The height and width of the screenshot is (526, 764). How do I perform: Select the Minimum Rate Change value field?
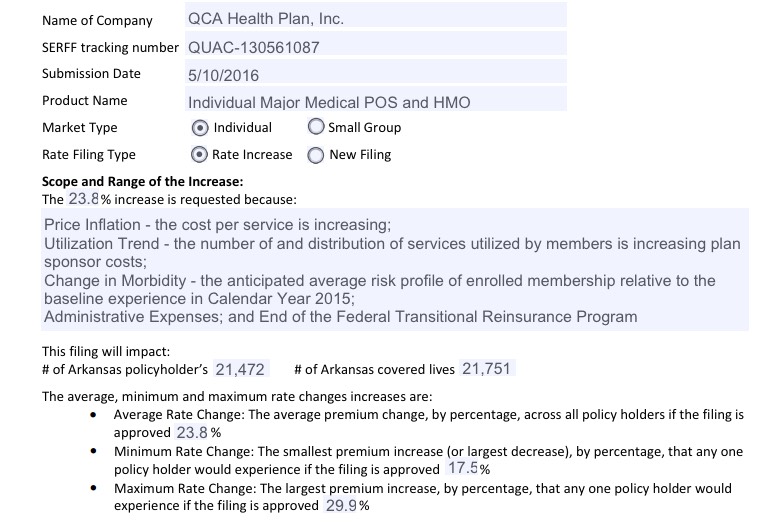click(462, 469)
